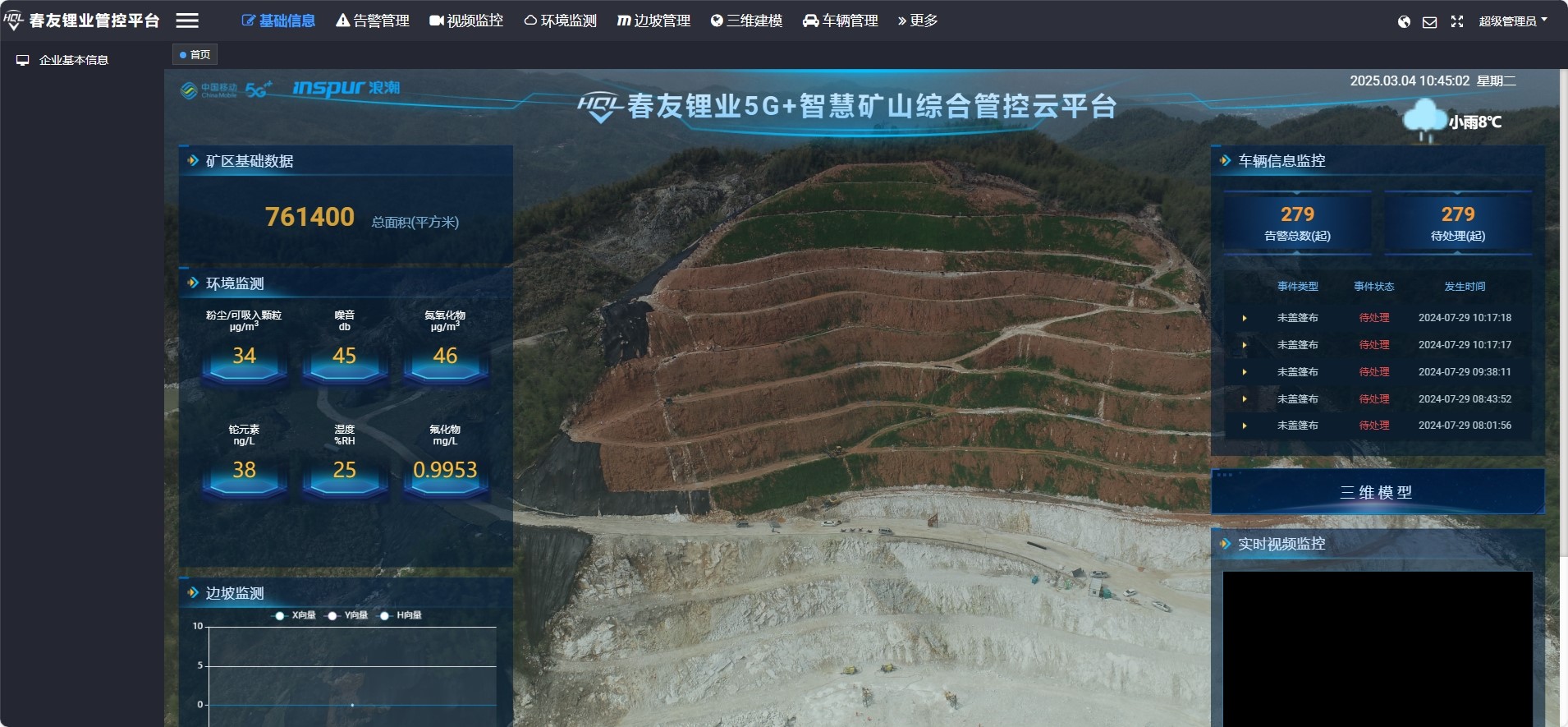
Task: Open the 边坡管理 top menu
Action: (654, 21)
